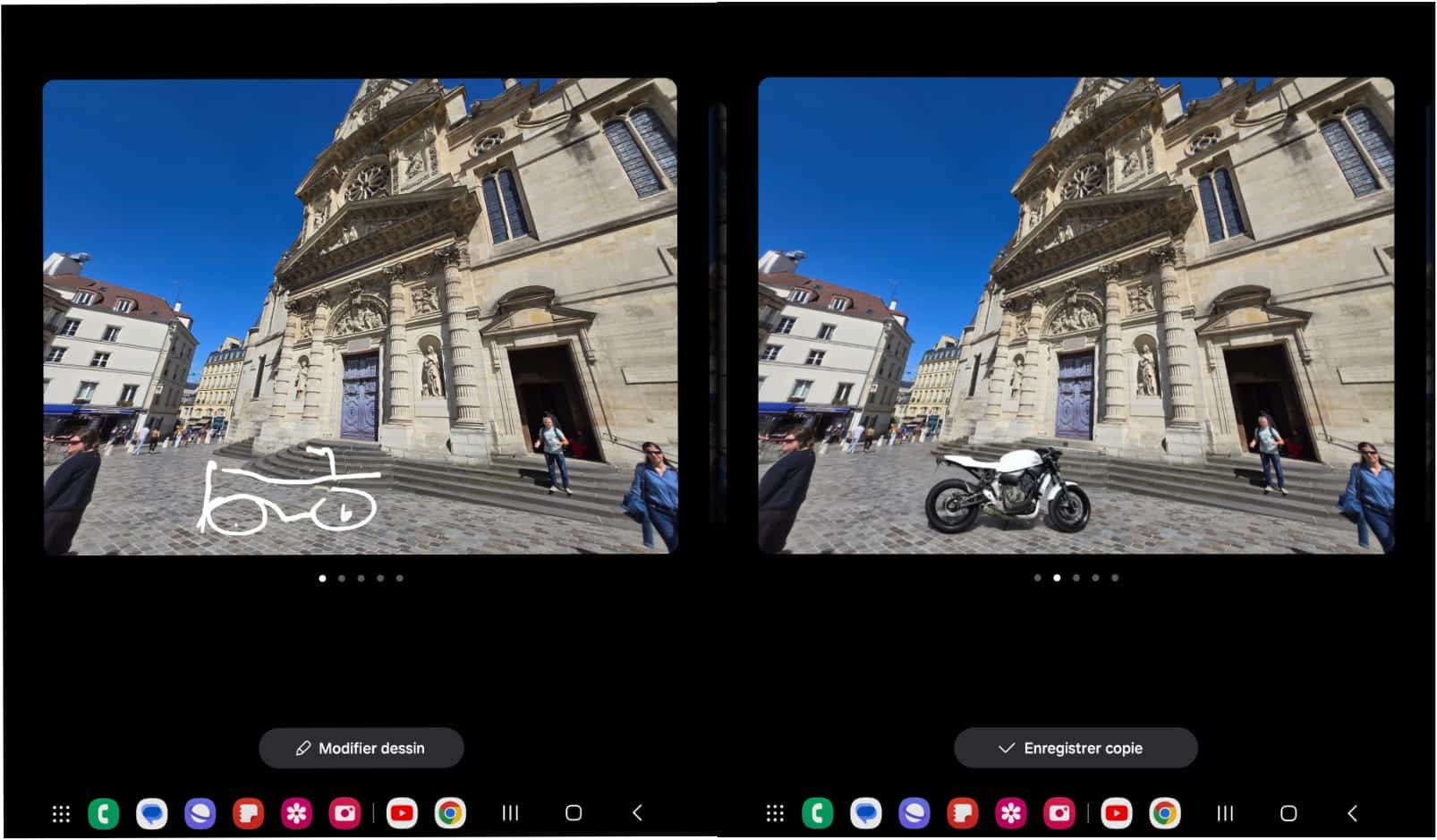Open green Phone app on left taskbar
The height and width of the screenshot is (840, 1437).
click(104, 813)
